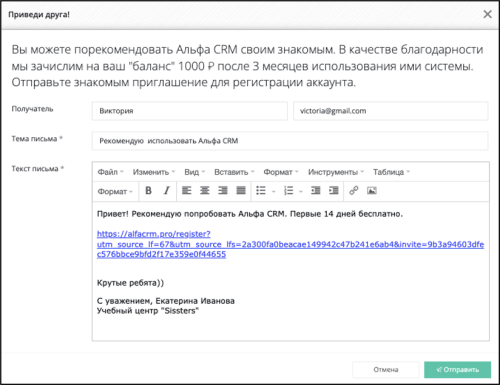Open the Инструменты menu
Image resolution: width=500 pixels, height=385 pixels.
click(x=336, y=172)
